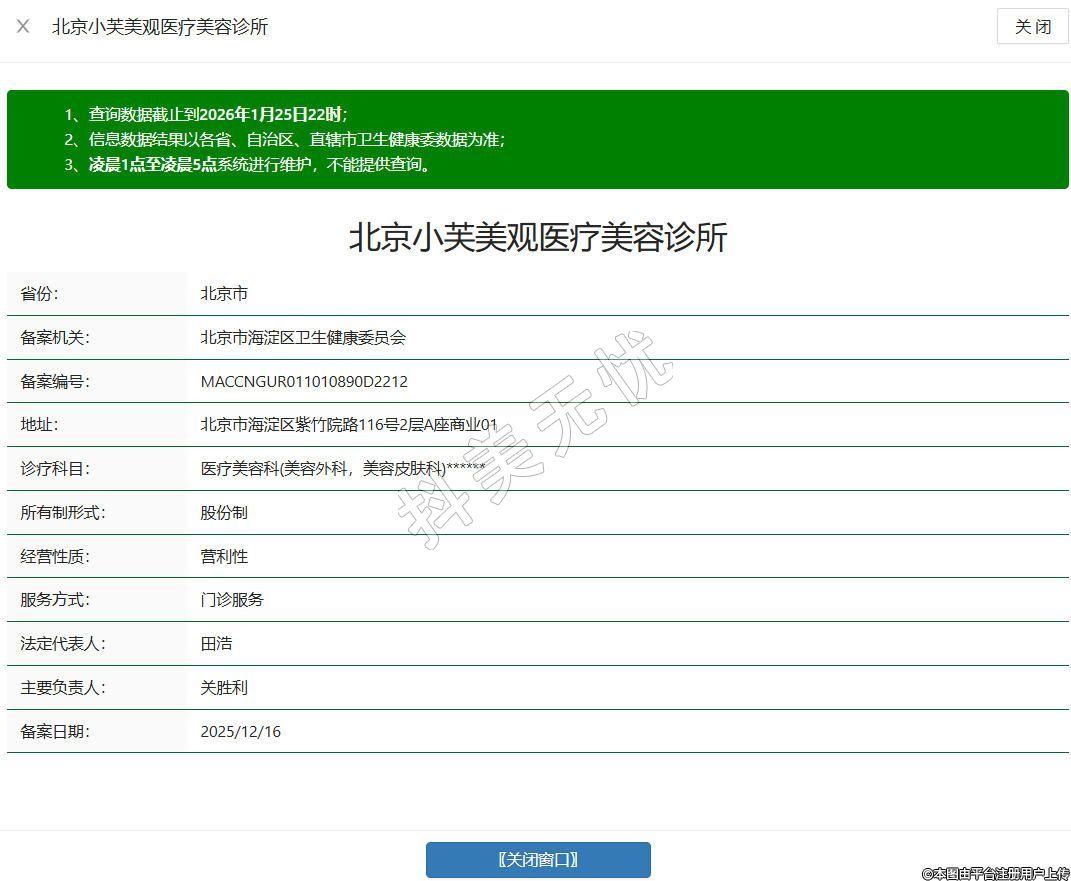This screenshot has width=1071, height=881.
Task: Select the 所有制形式 value 股份制
Action: click(x=224, y=513)
